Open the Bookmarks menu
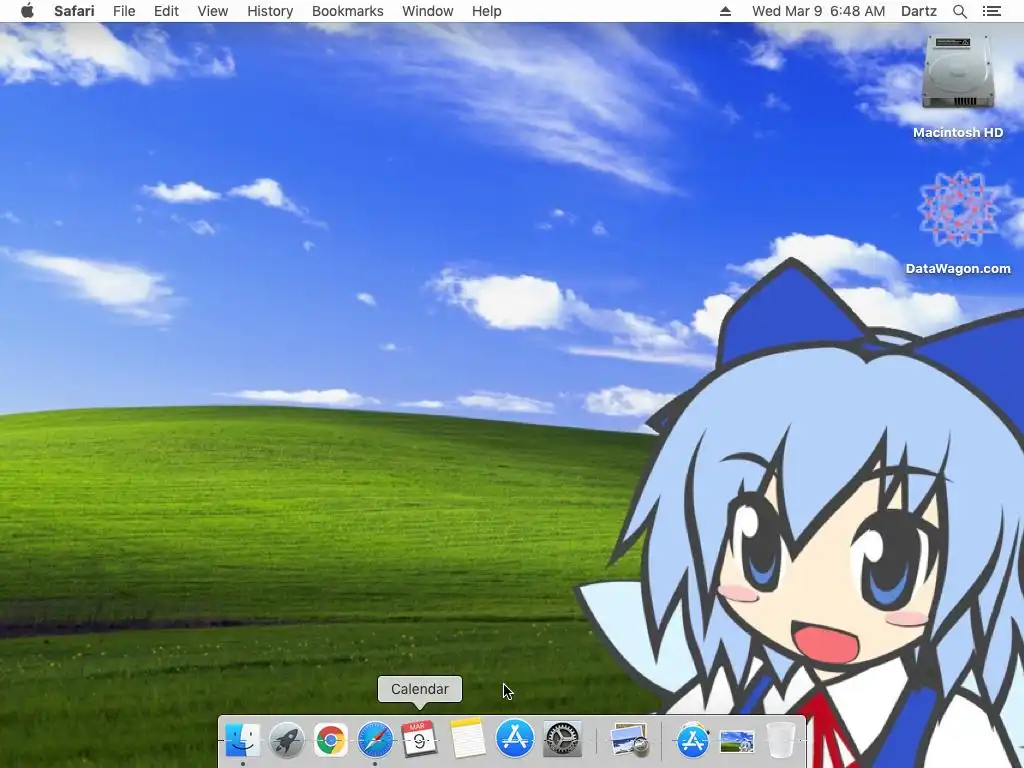This screenshot has height=768, width=1024. pos(347,11)
